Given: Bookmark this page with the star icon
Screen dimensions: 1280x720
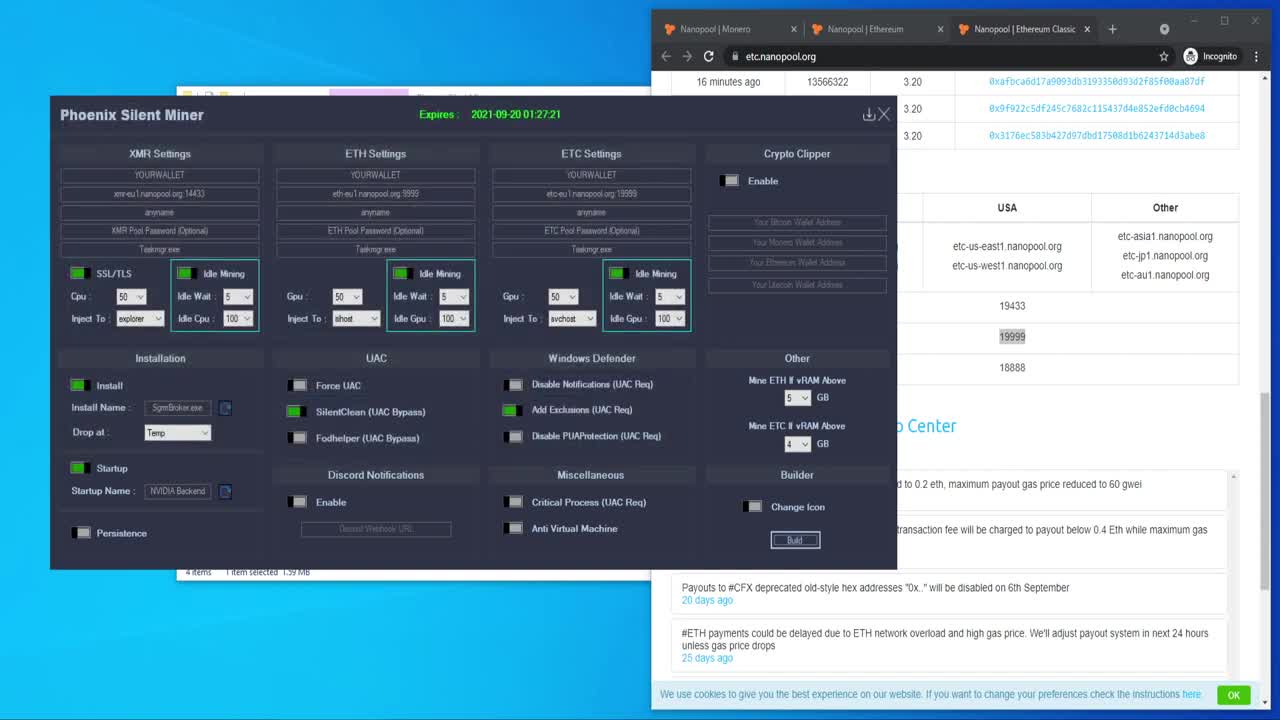Looking at the screenshot, I should tap(1164, 57).
